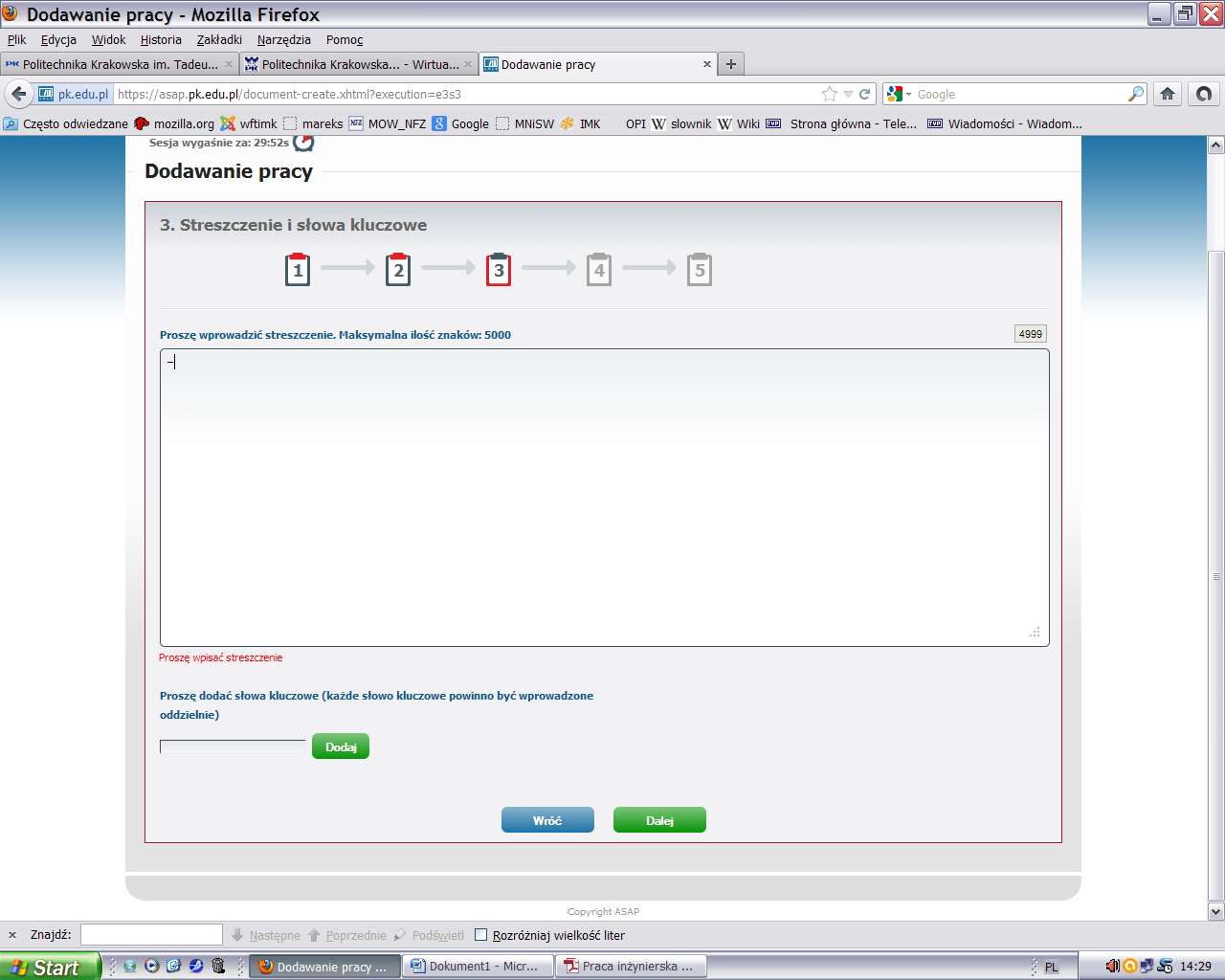Click the search magnifier icon
Screen dimensions: 1225x980
[1136, 94]
